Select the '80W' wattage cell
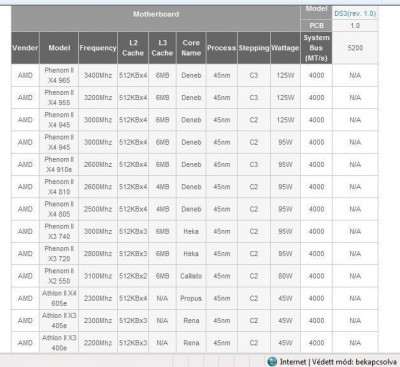The image size is (400, 367). (285, 276)
